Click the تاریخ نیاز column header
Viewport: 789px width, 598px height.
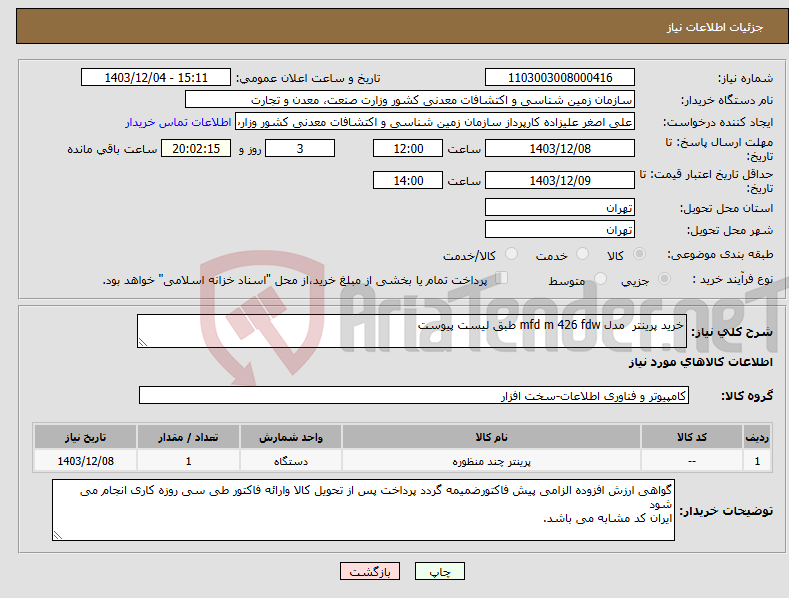click(86, 437)
